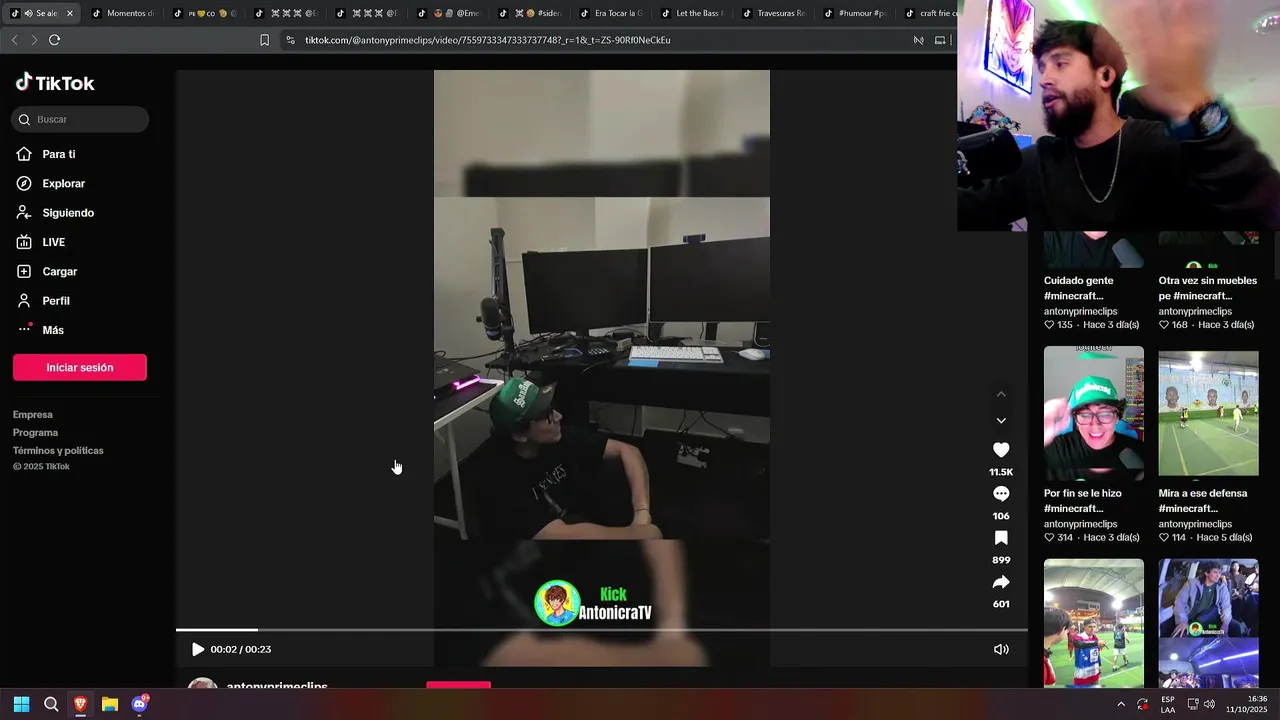Click the Kick AntonicraTV video overlay

click(x=594, y=603)
